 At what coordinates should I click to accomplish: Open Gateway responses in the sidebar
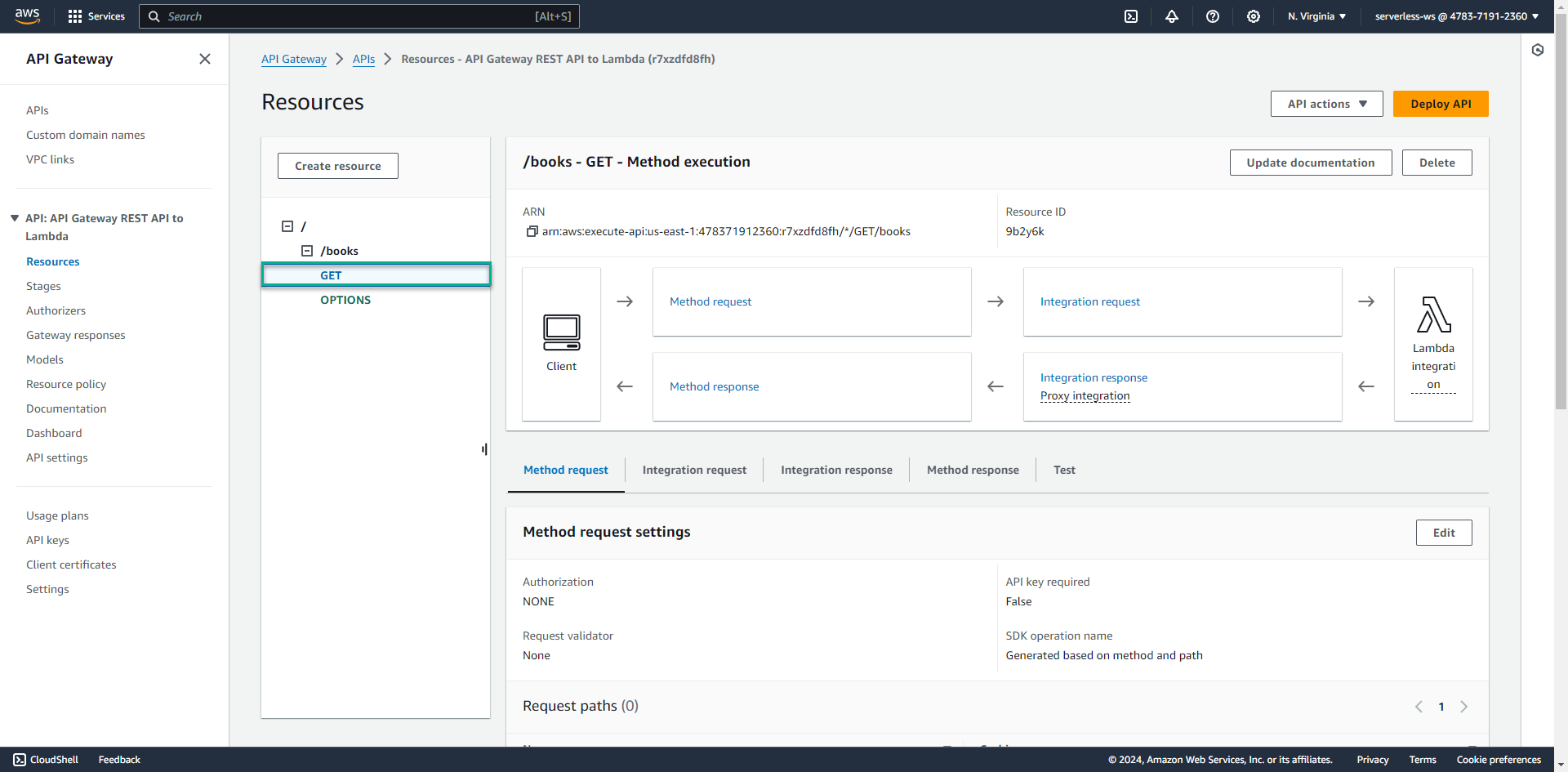[x=76, y=335]
